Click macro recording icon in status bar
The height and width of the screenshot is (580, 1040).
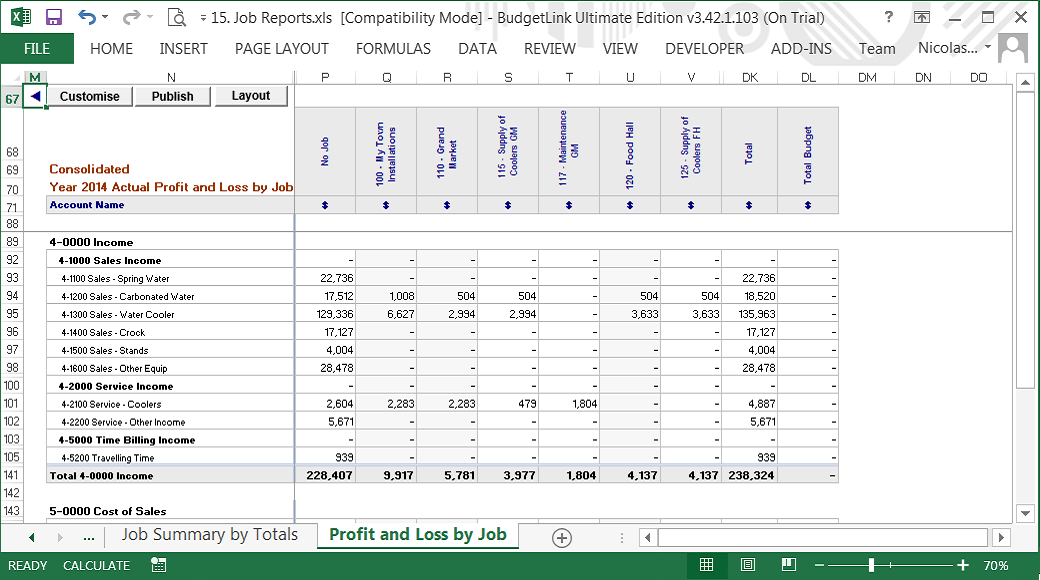coord(159,565)
